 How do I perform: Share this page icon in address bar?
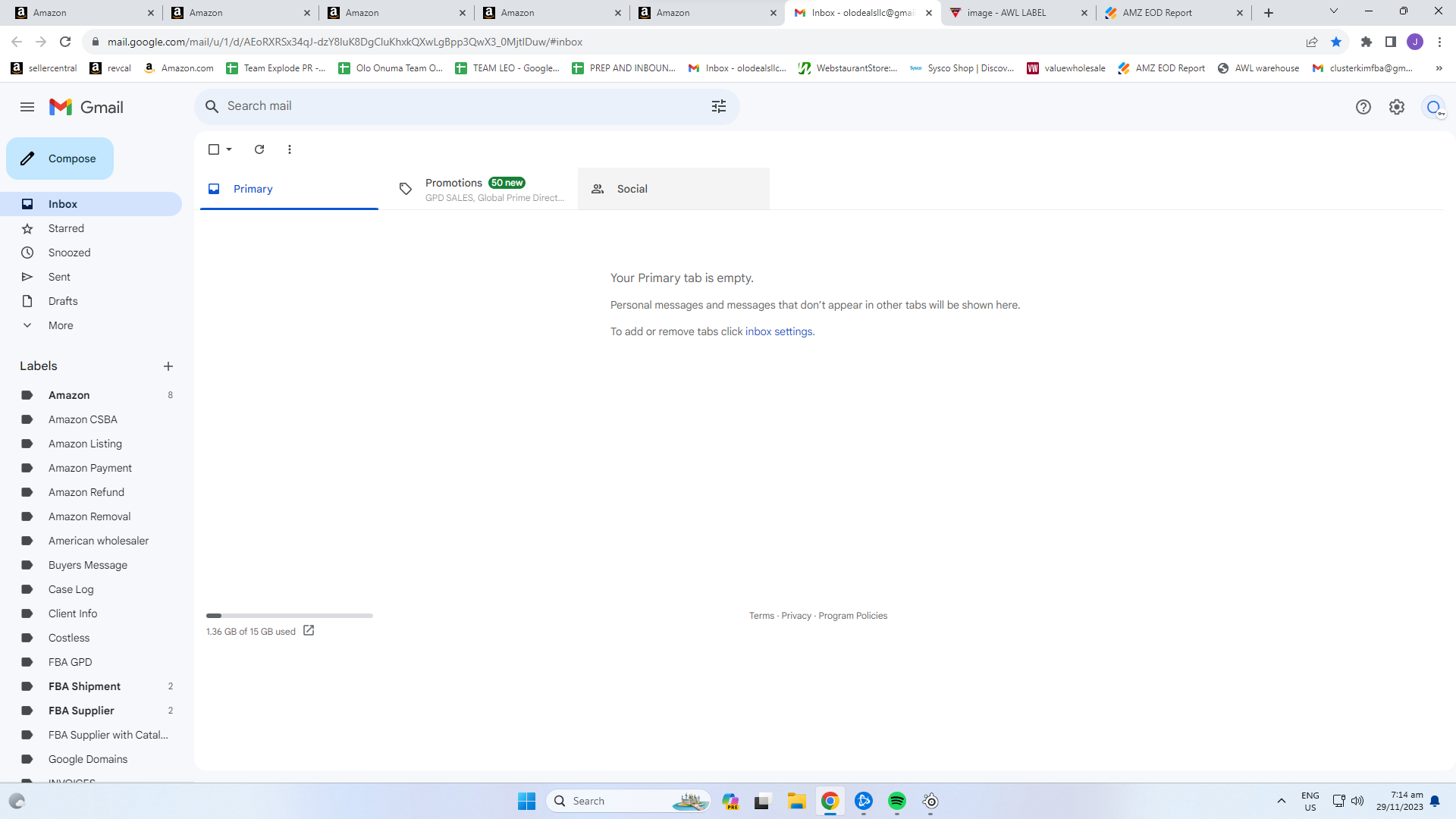pos(1312,42)
